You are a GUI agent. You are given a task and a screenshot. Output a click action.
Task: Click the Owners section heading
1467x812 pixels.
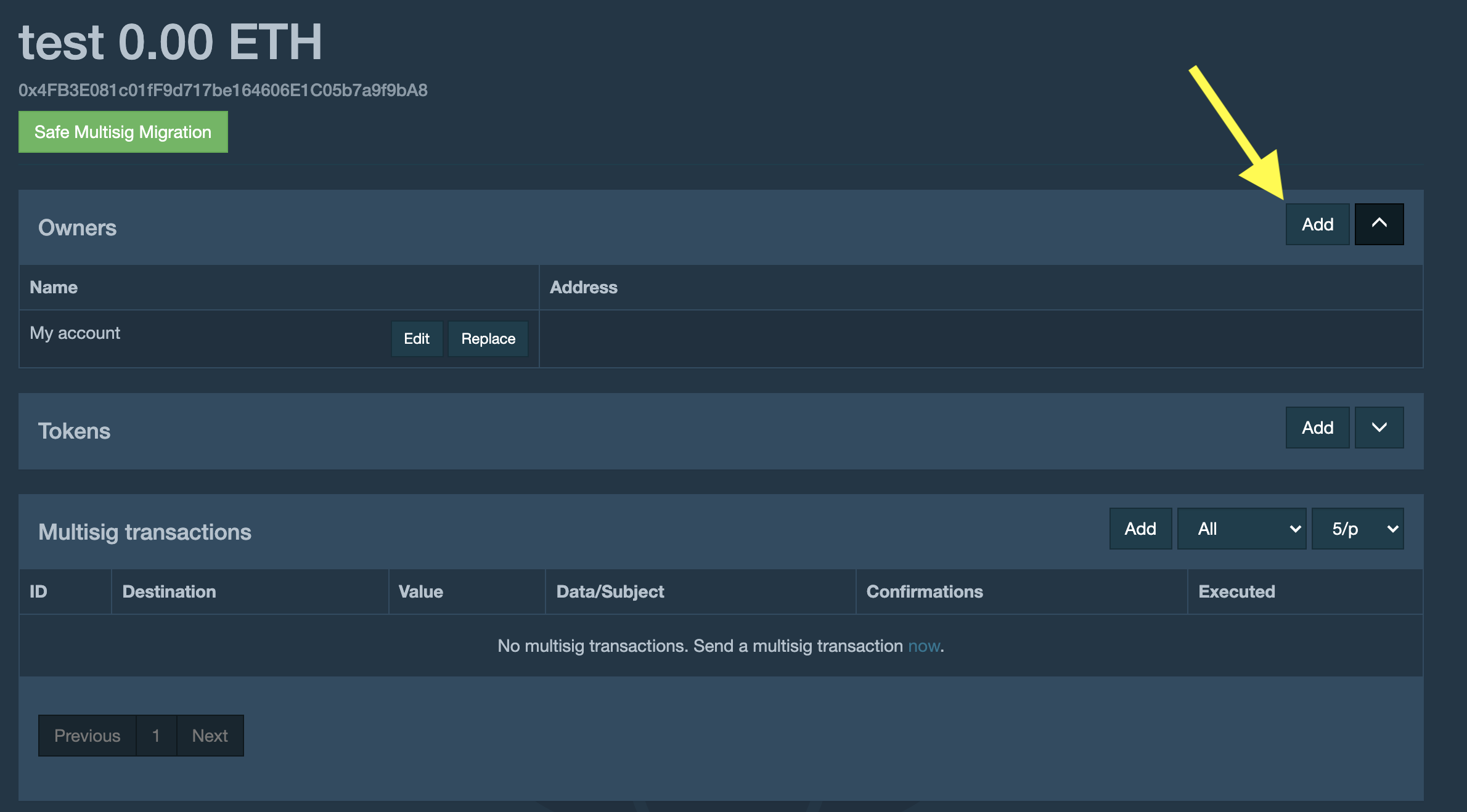pos(77,228)
